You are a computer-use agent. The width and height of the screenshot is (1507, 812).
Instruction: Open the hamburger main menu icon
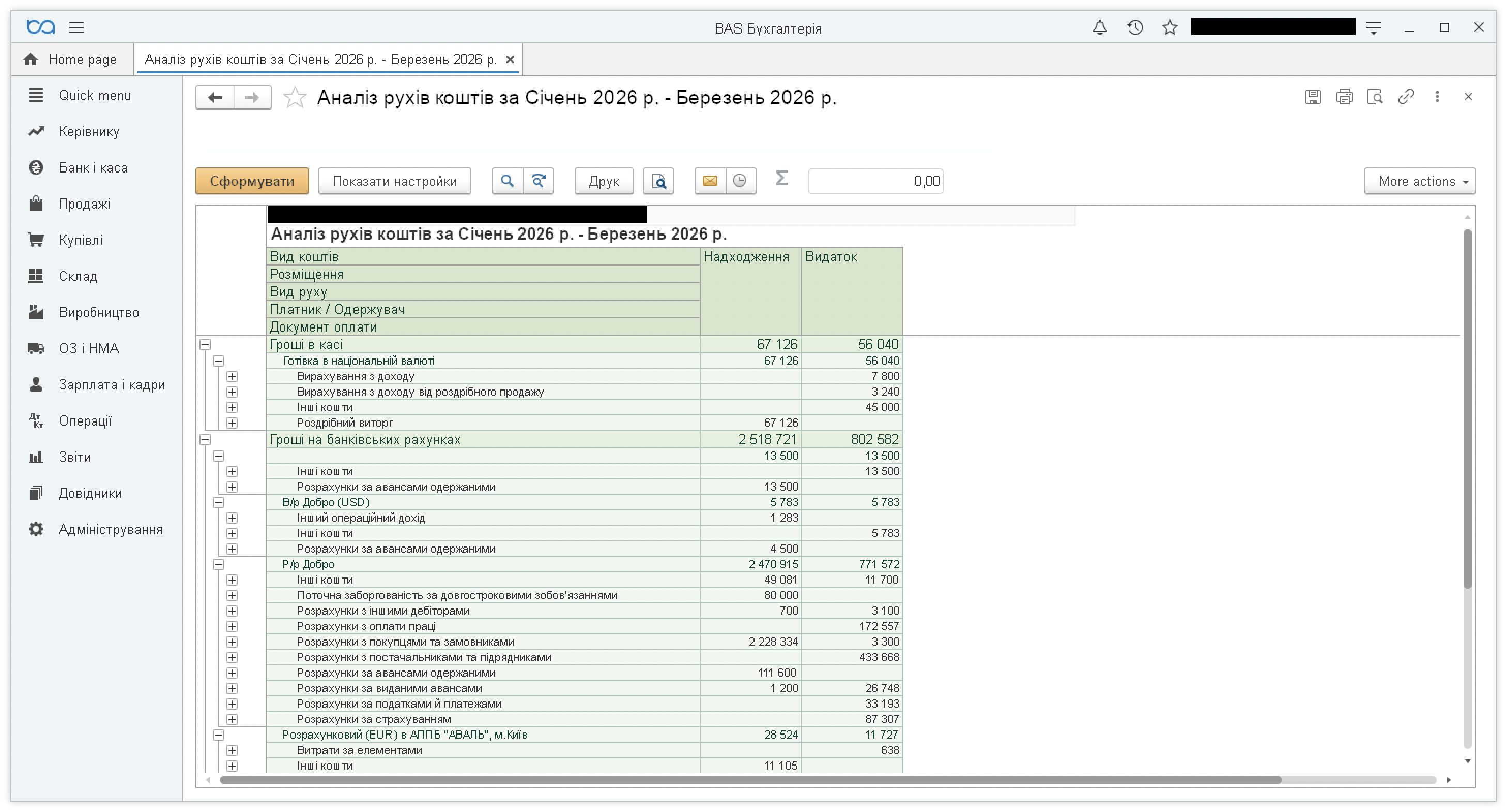point(76,27)
